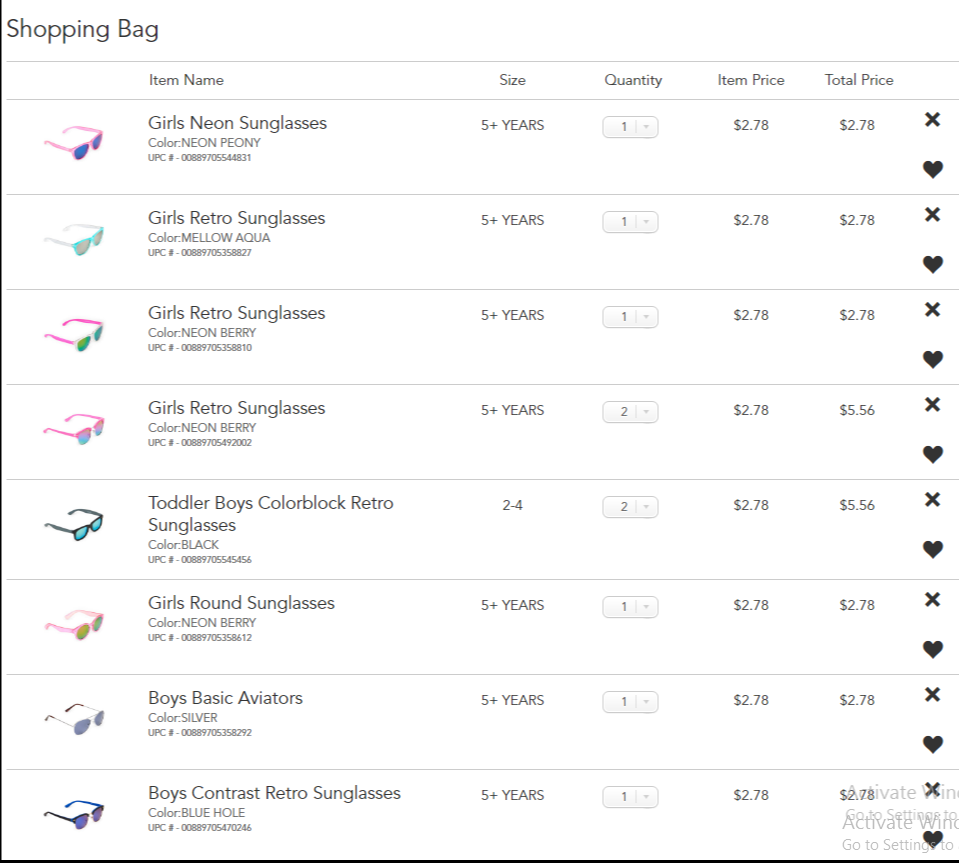The width and height of the screenshot is (959, 863).
Task: Delete Toddler Boys Colorblock Retro Sunglasses
Action: (x=932, y=500)
